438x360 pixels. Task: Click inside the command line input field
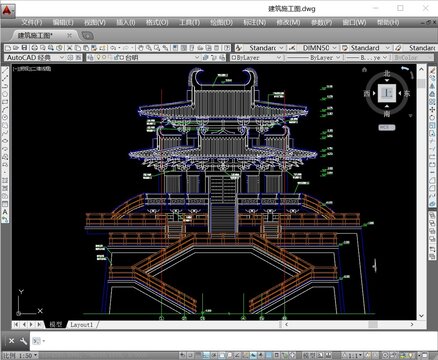[233, 341]
